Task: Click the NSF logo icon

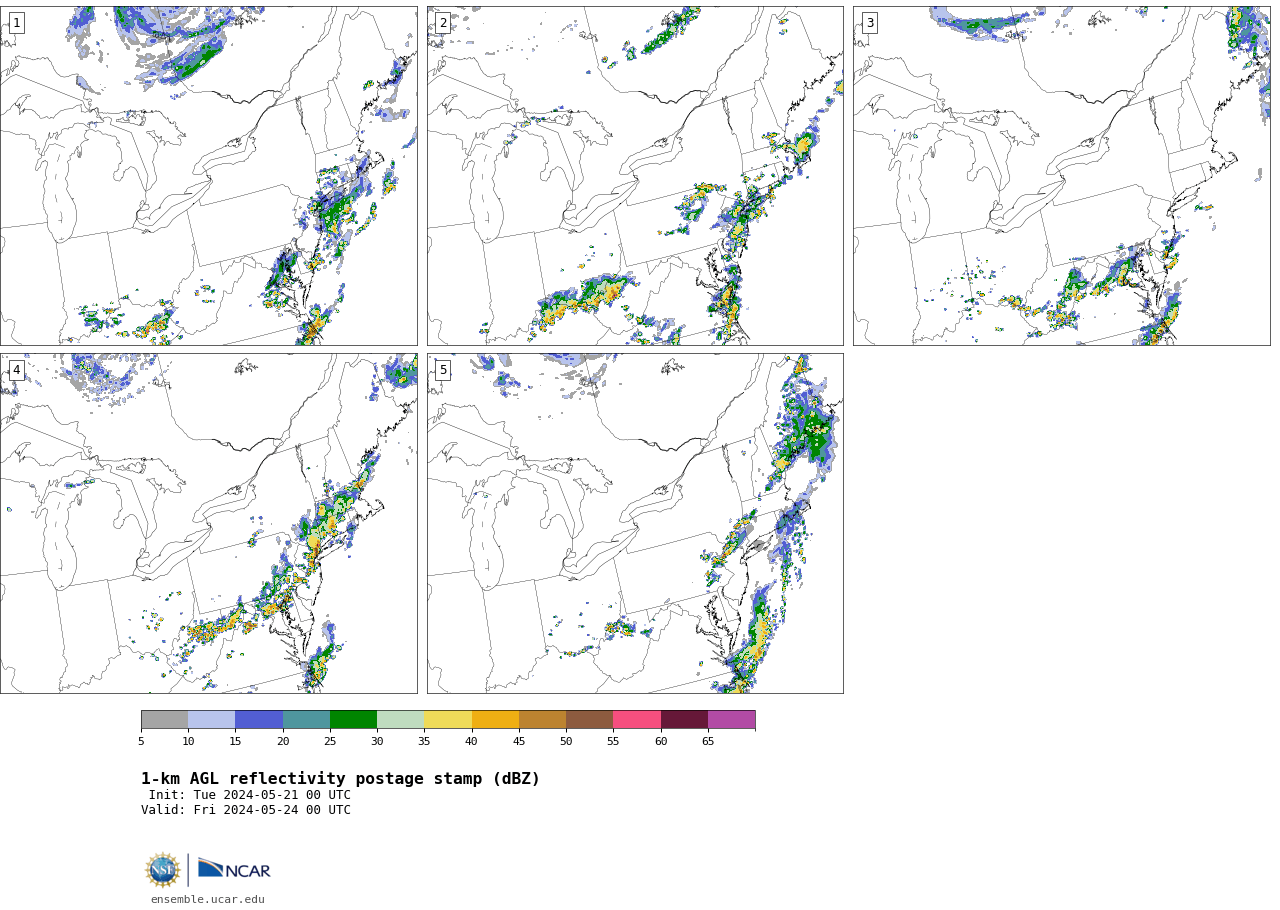Action: click(163, 870)
